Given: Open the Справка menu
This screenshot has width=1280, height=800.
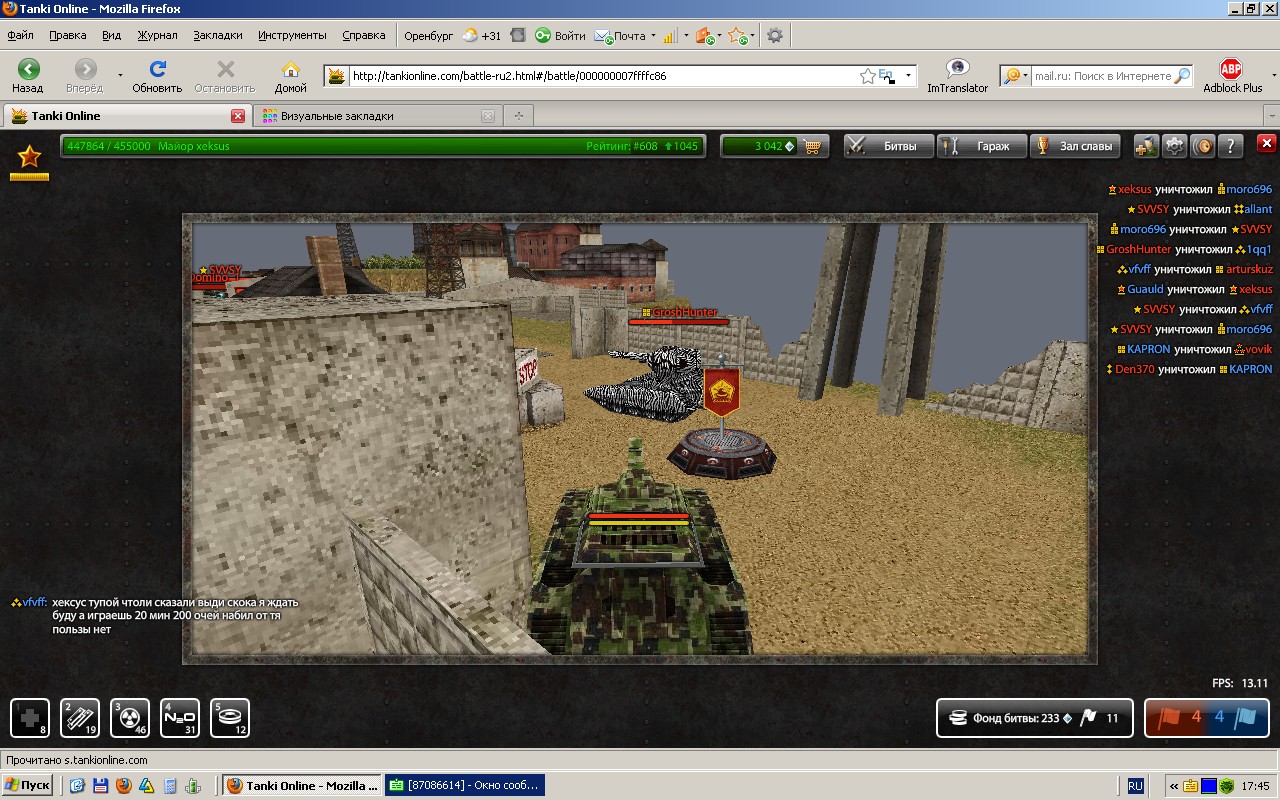Looking at the screenshot, I should point(363,35).
